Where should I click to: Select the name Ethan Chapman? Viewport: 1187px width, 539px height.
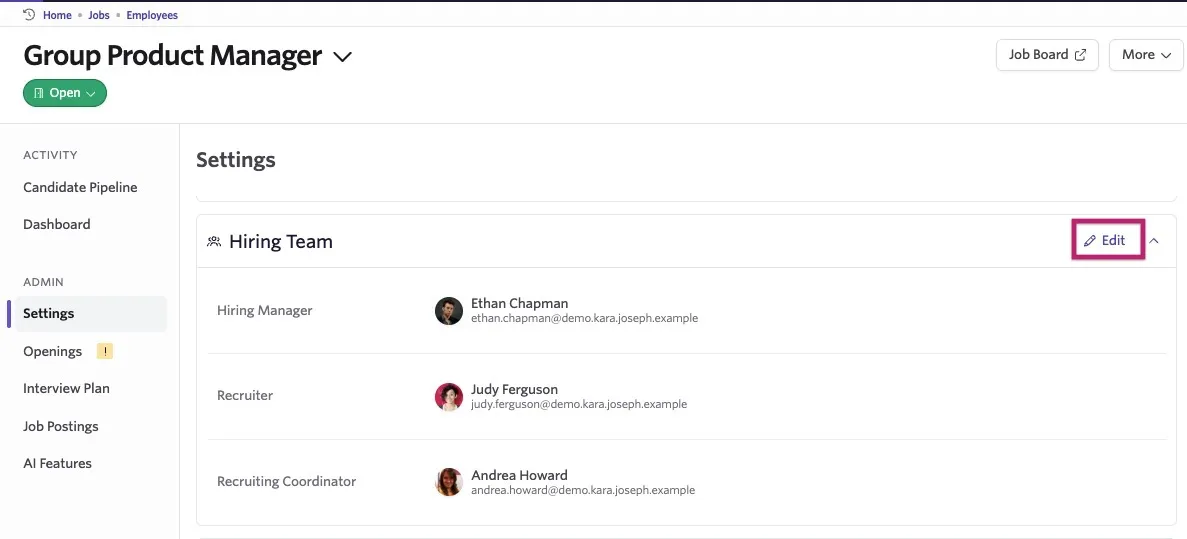pyautogui.click(x=519, y=304)
